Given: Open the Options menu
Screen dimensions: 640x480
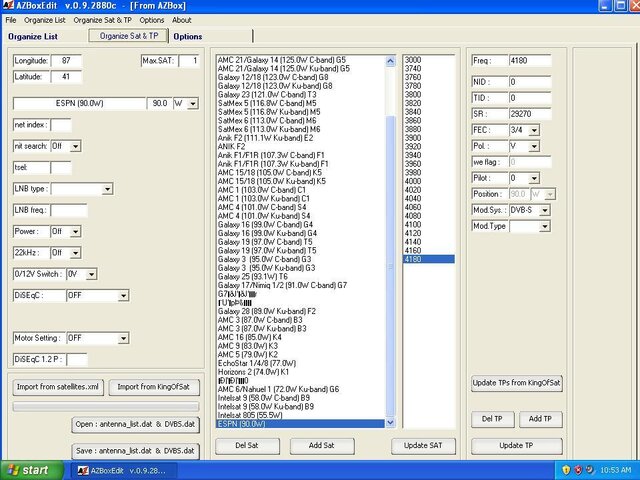Looking at the screenshot, I should pyautogui.click(x=151, y=20).
